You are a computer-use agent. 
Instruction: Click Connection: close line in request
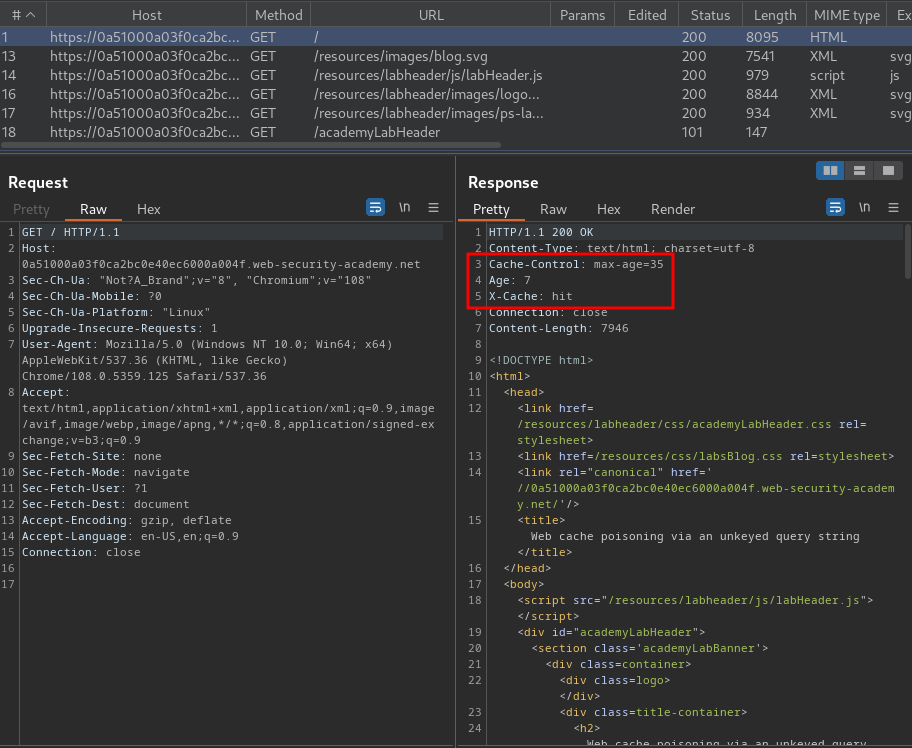pos(81,552)
